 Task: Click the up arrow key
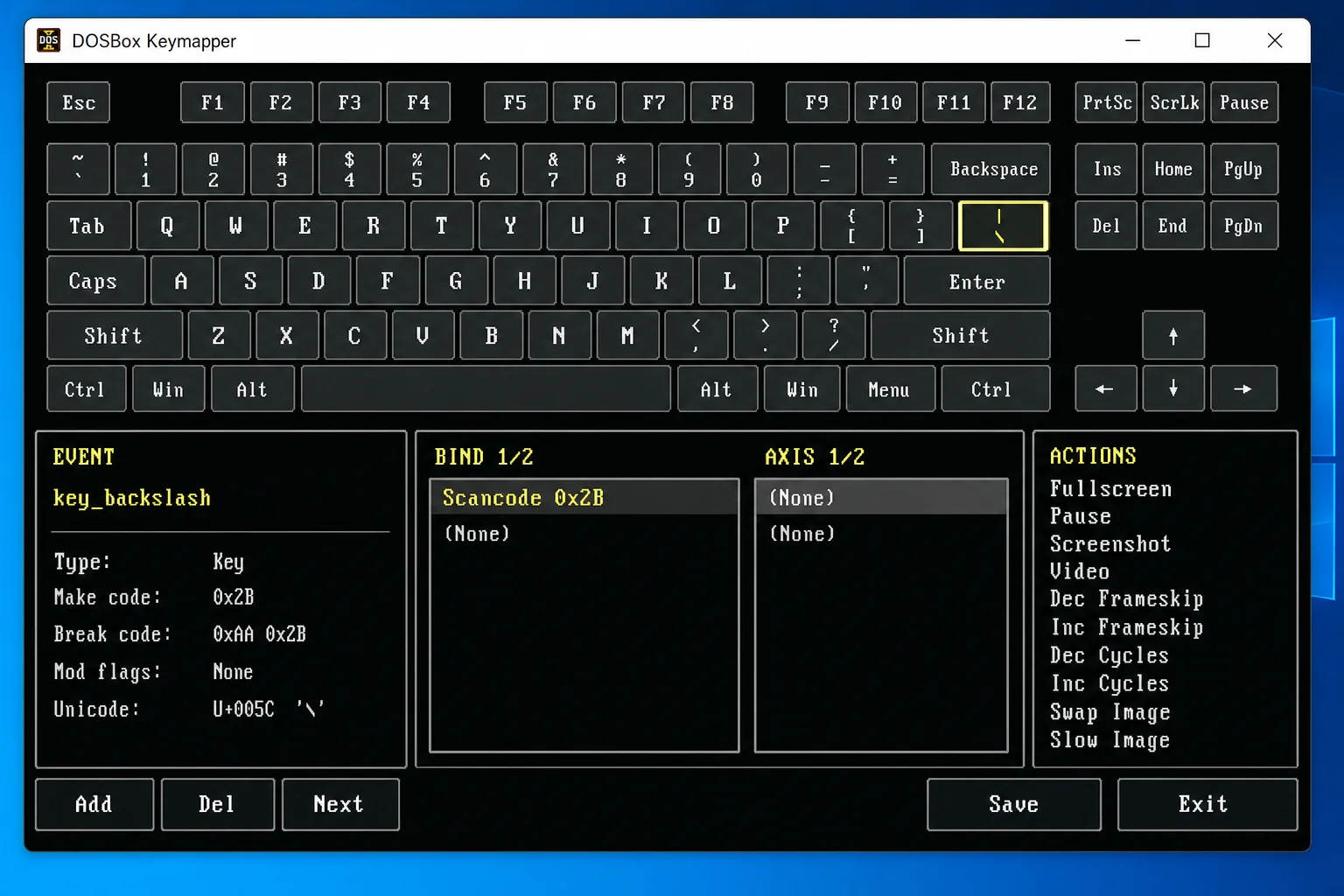point(1172,335)
